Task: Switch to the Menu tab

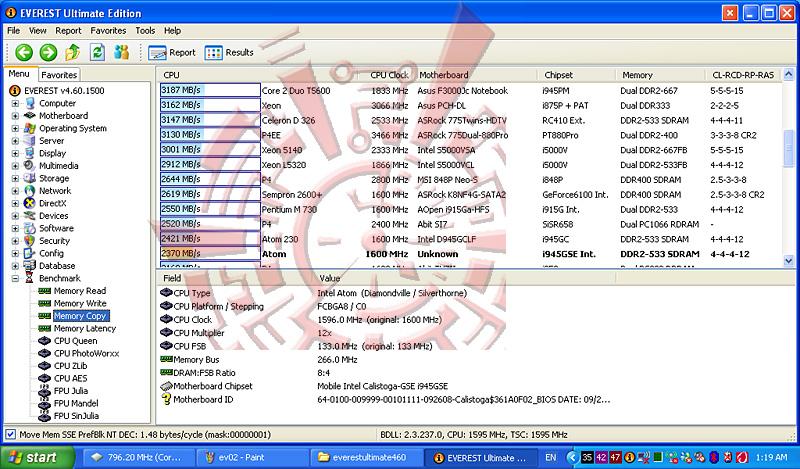Action: [19, 73]
